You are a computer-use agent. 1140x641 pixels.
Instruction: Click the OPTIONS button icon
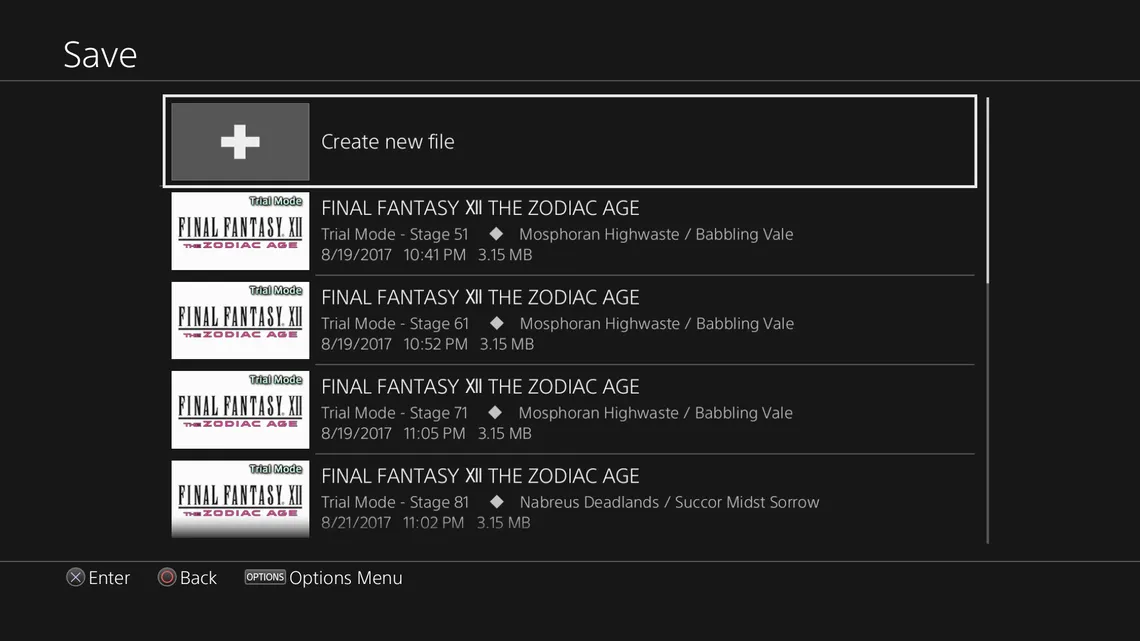(265, 577)
